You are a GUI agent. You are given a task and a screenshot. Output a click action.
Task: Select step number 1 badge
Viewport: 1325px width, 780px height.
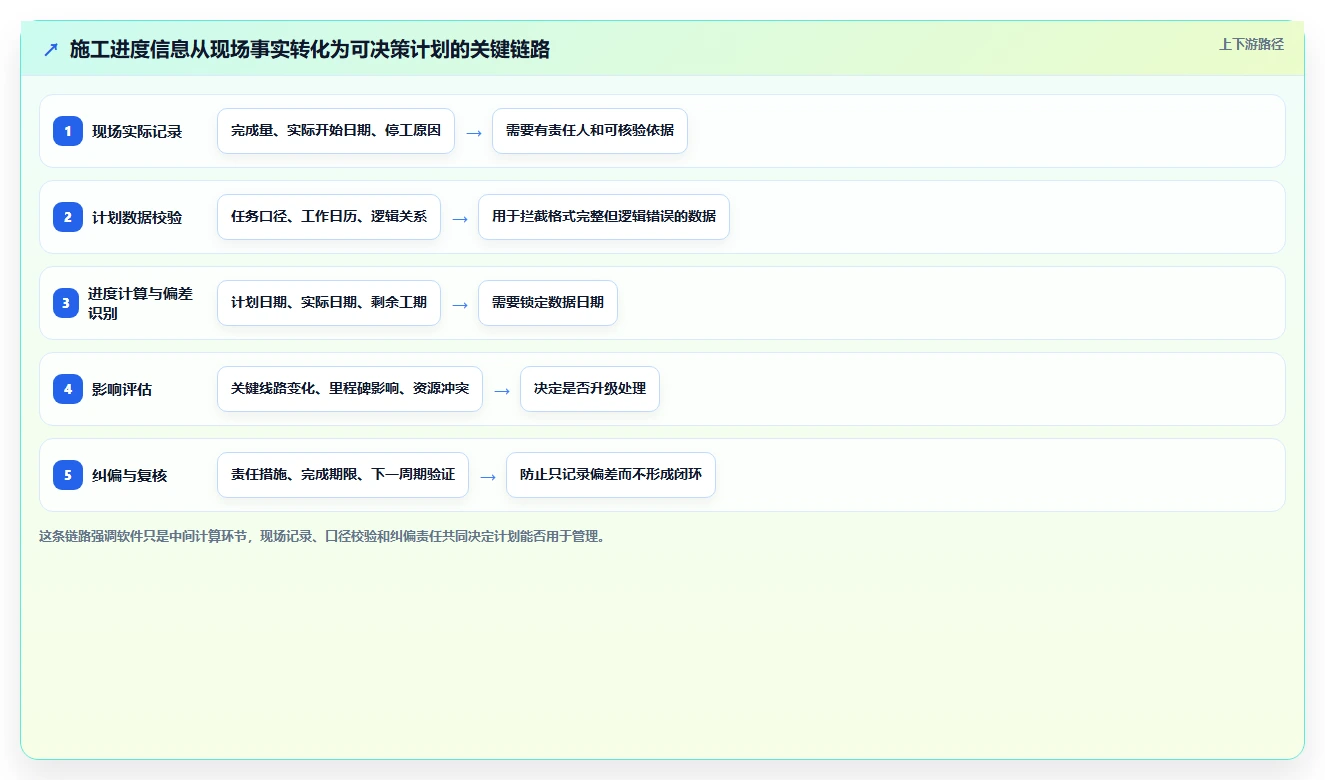pos(68,130)
